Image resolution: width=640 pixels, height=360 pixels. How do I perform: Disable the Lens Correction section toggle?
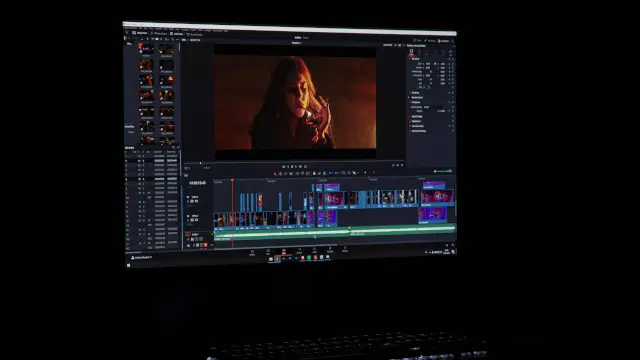409,126
